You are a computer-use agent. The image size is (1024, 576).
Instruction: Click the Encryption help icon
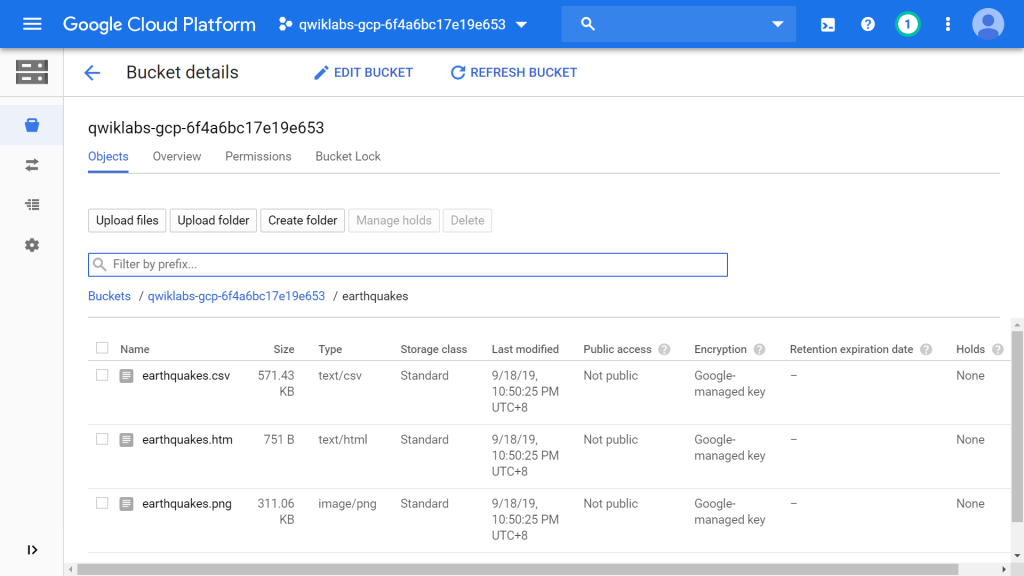[759, 349]
